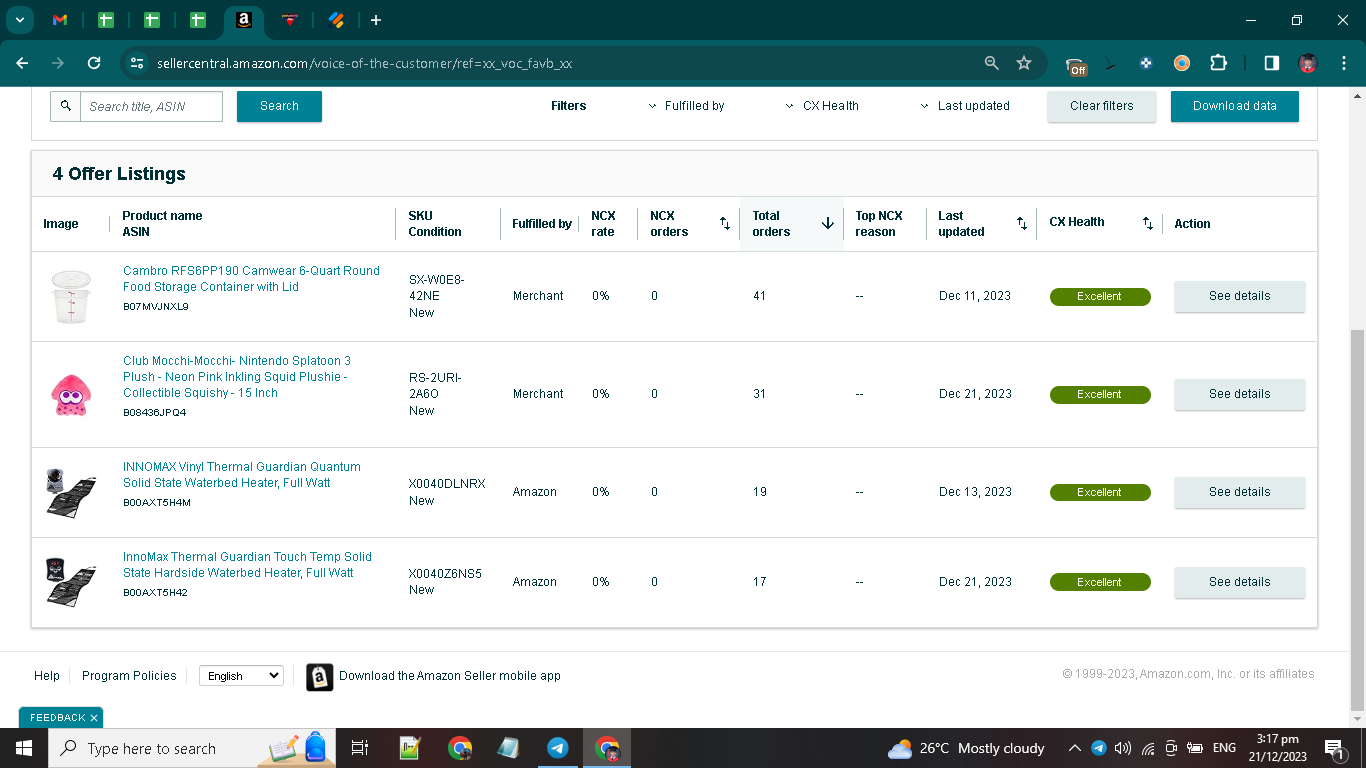Open the Windows notification center
The width and height of the screenshot is (1366, 768).
coord(1334,748)
